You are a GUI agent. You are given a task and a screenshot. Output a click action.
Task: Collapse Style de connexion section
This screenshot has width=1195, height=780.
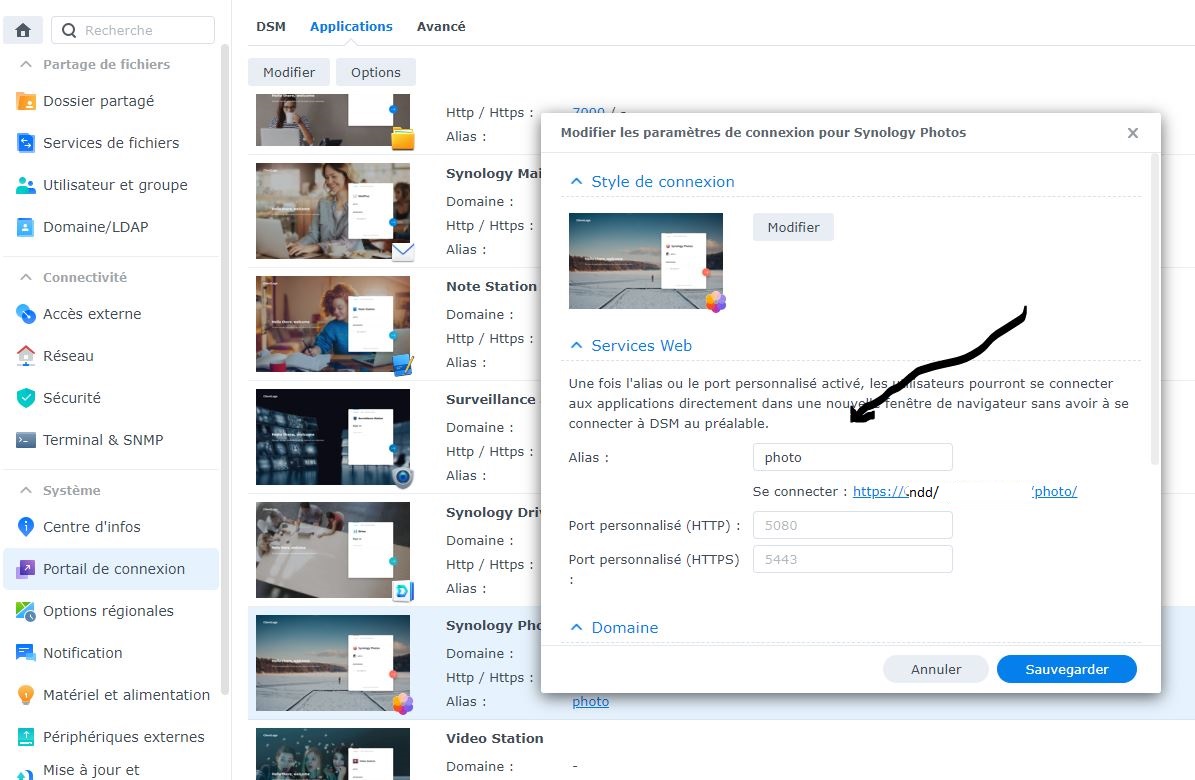576,181
